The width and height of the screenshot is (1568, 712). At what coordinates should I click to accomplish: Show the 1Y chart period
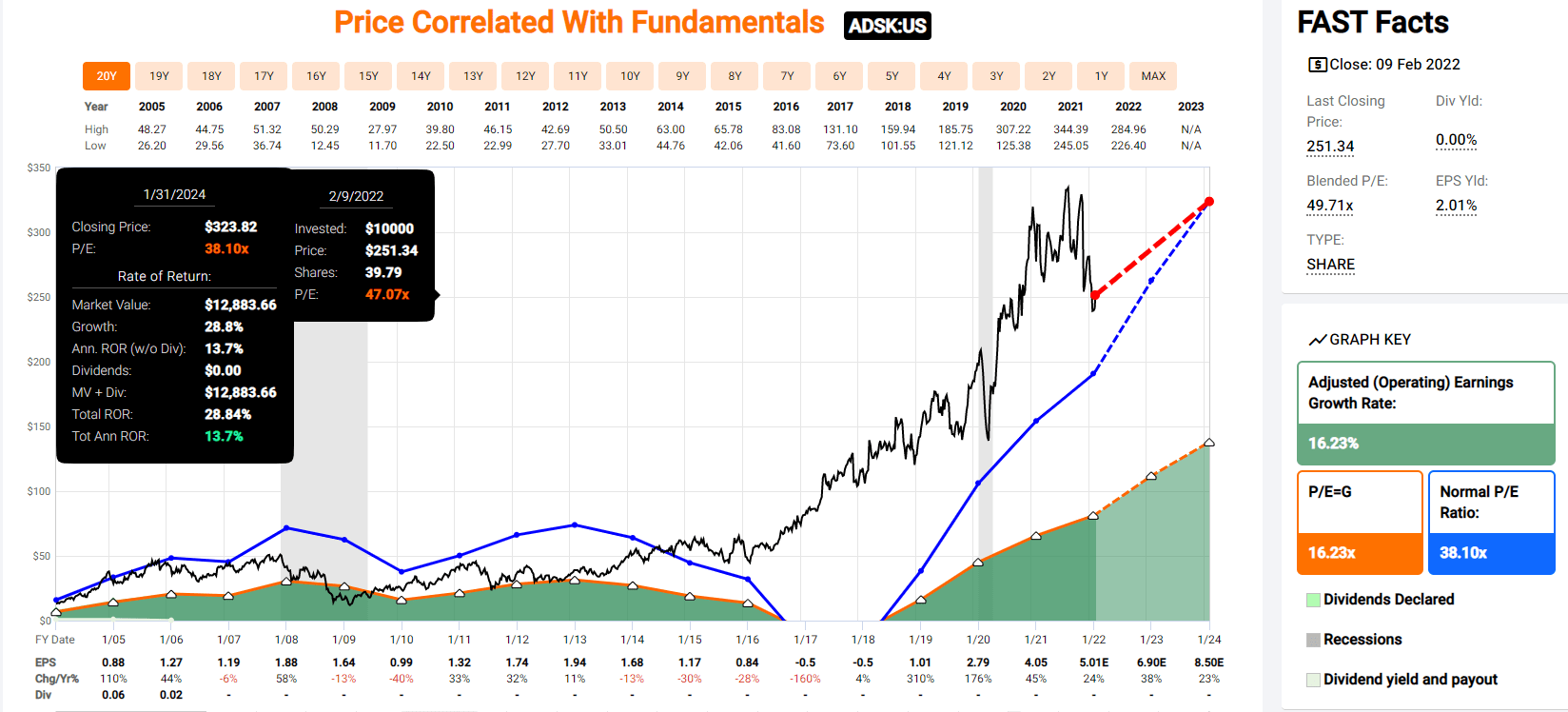(1101, 76)
